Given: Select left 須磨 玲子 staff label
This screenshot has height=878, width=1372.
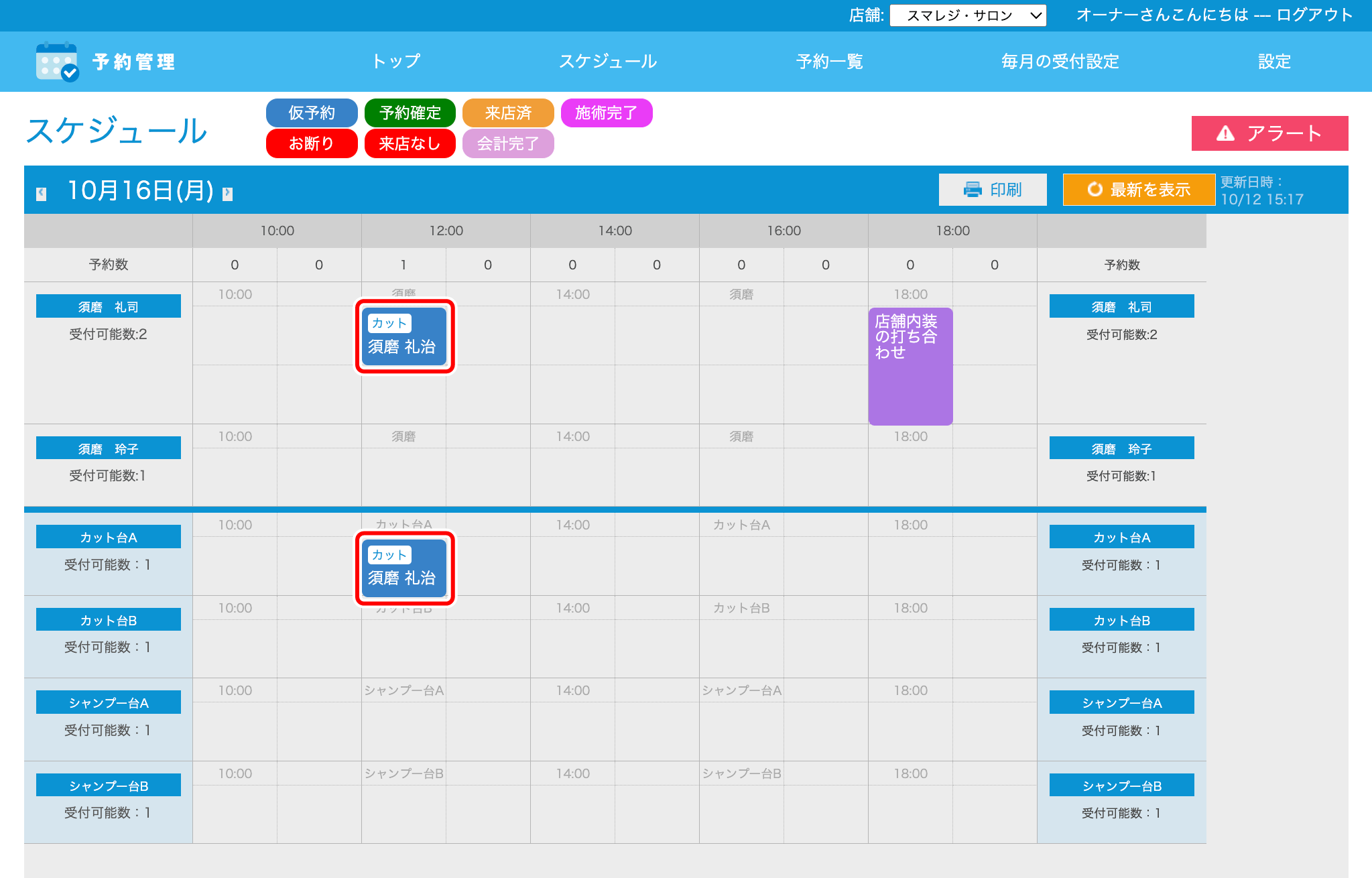Looking at the screenshot, I should (109, 448).
